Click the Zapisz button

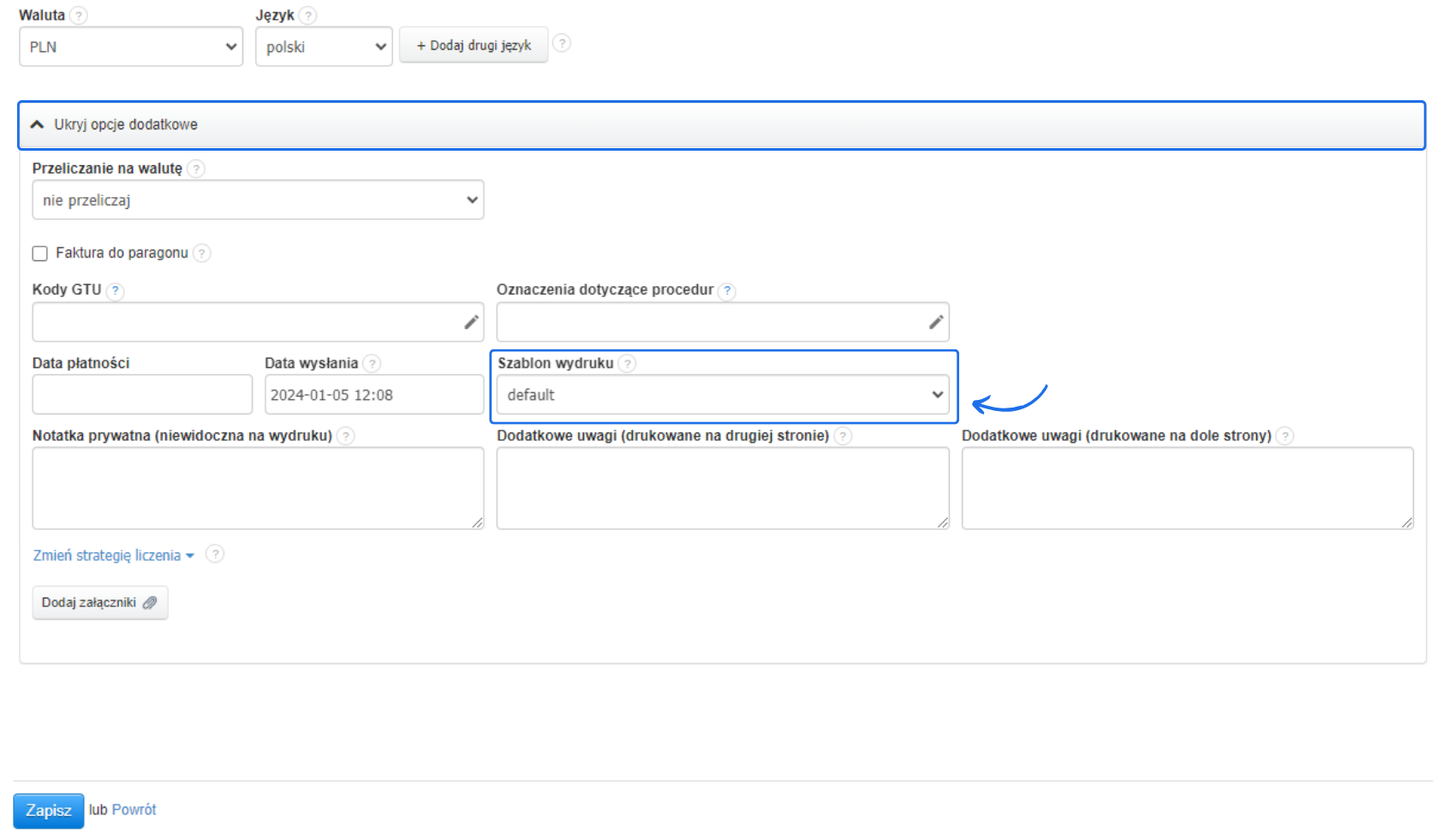pyautogui.click(x=49, y=810)
